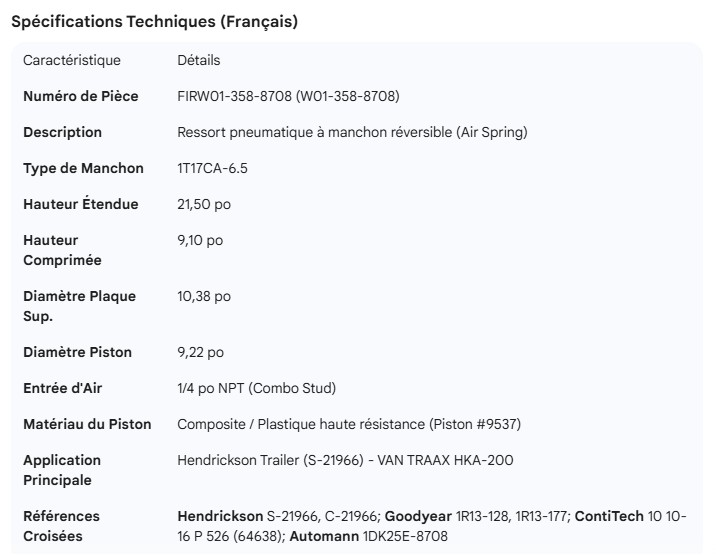Click the Description row label
The height and width of the screenshot is (555, 716).
tap(62, 132)
